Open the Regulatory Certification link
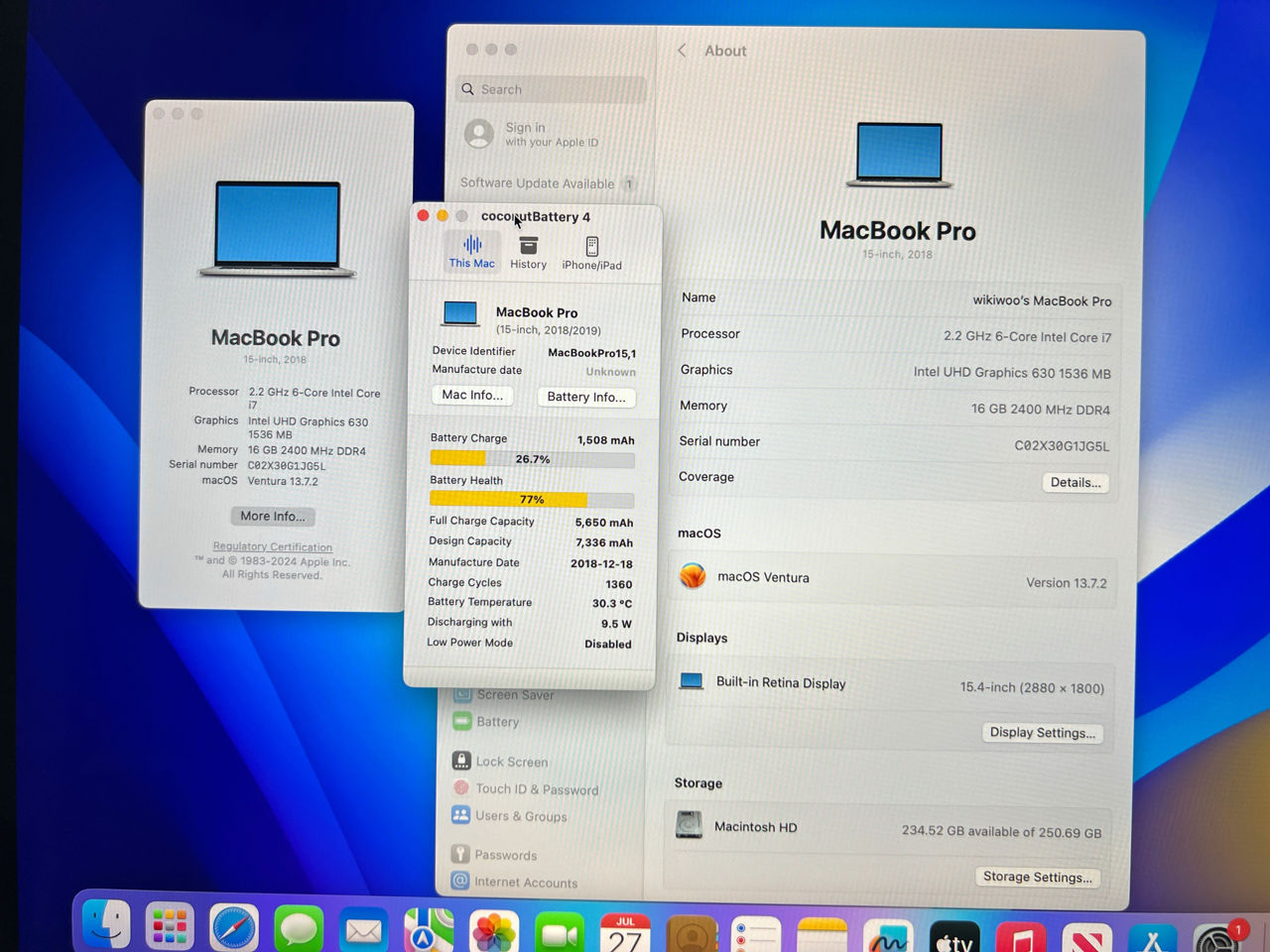 [x=273, y=546]
